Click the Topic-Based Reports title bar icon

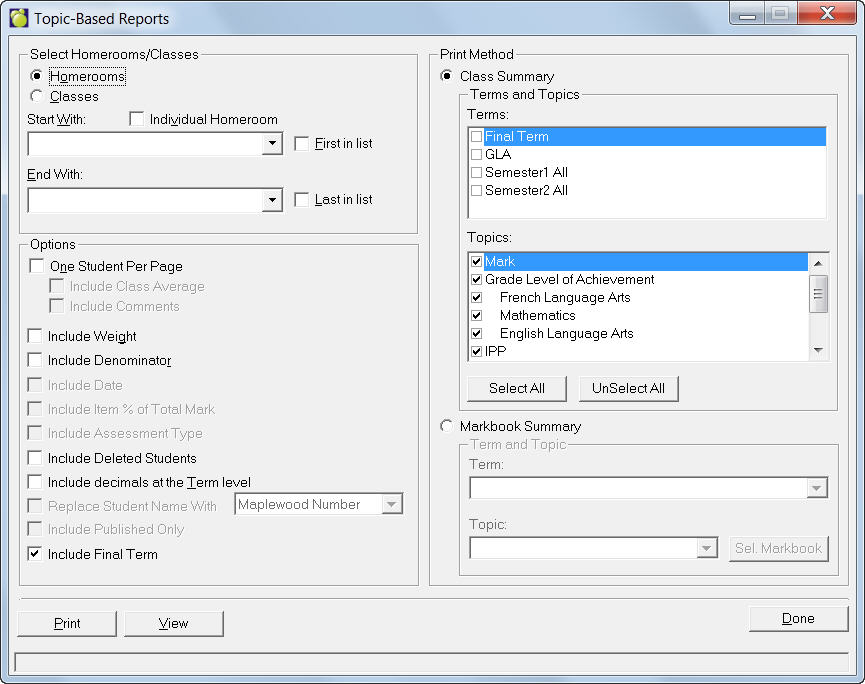click(x=18, y=18)
